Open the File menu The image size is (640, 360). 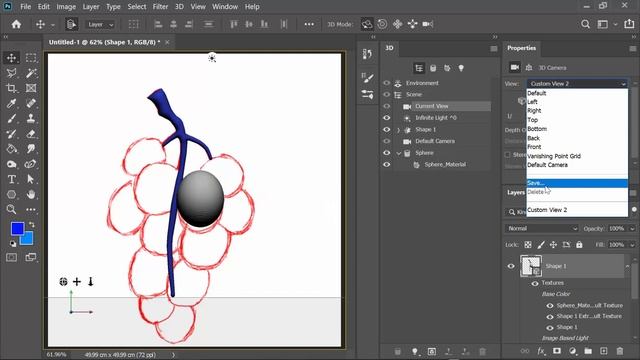26,7
